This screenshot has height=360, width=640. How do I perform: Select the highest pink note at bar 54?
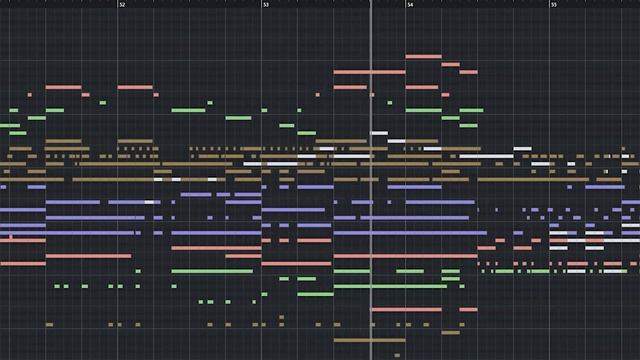click(424, 56)
